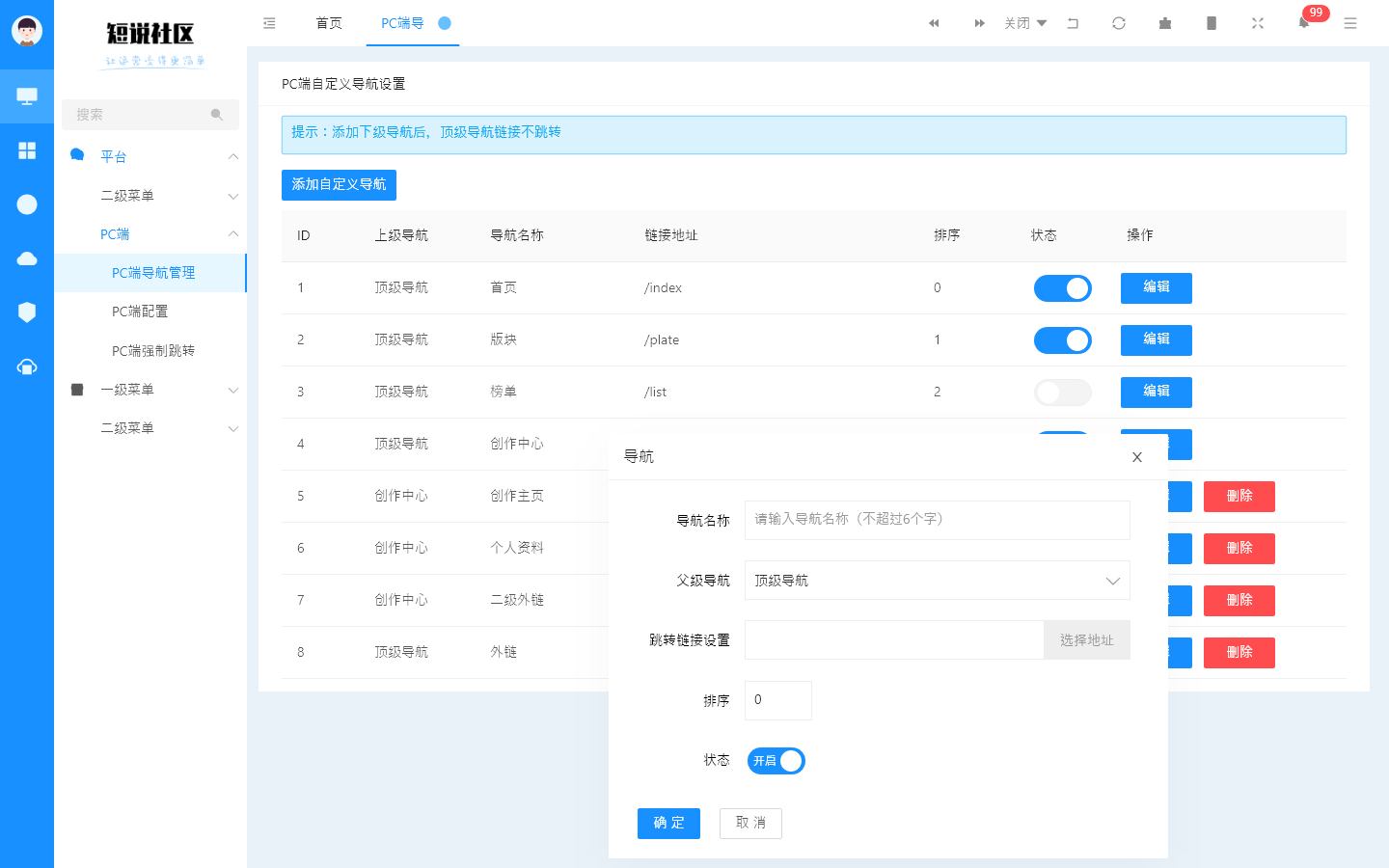Toggle the 开启 status switch in dialog
Image resolution: width=1389 pixels, height=868 pixels.
[776, 761]
